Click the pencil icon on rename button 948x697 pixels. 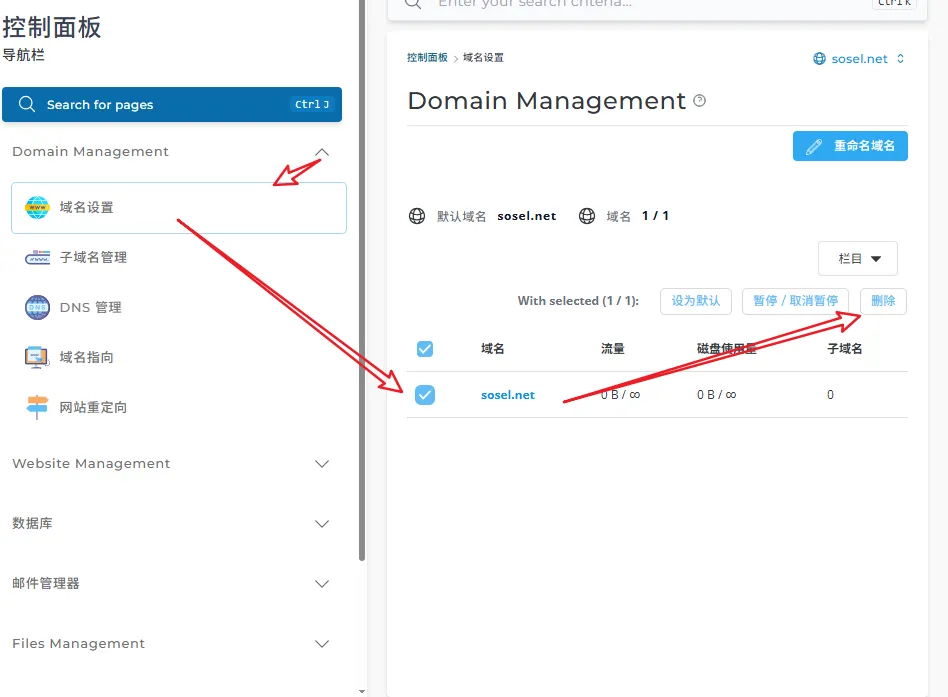point(814,146)
